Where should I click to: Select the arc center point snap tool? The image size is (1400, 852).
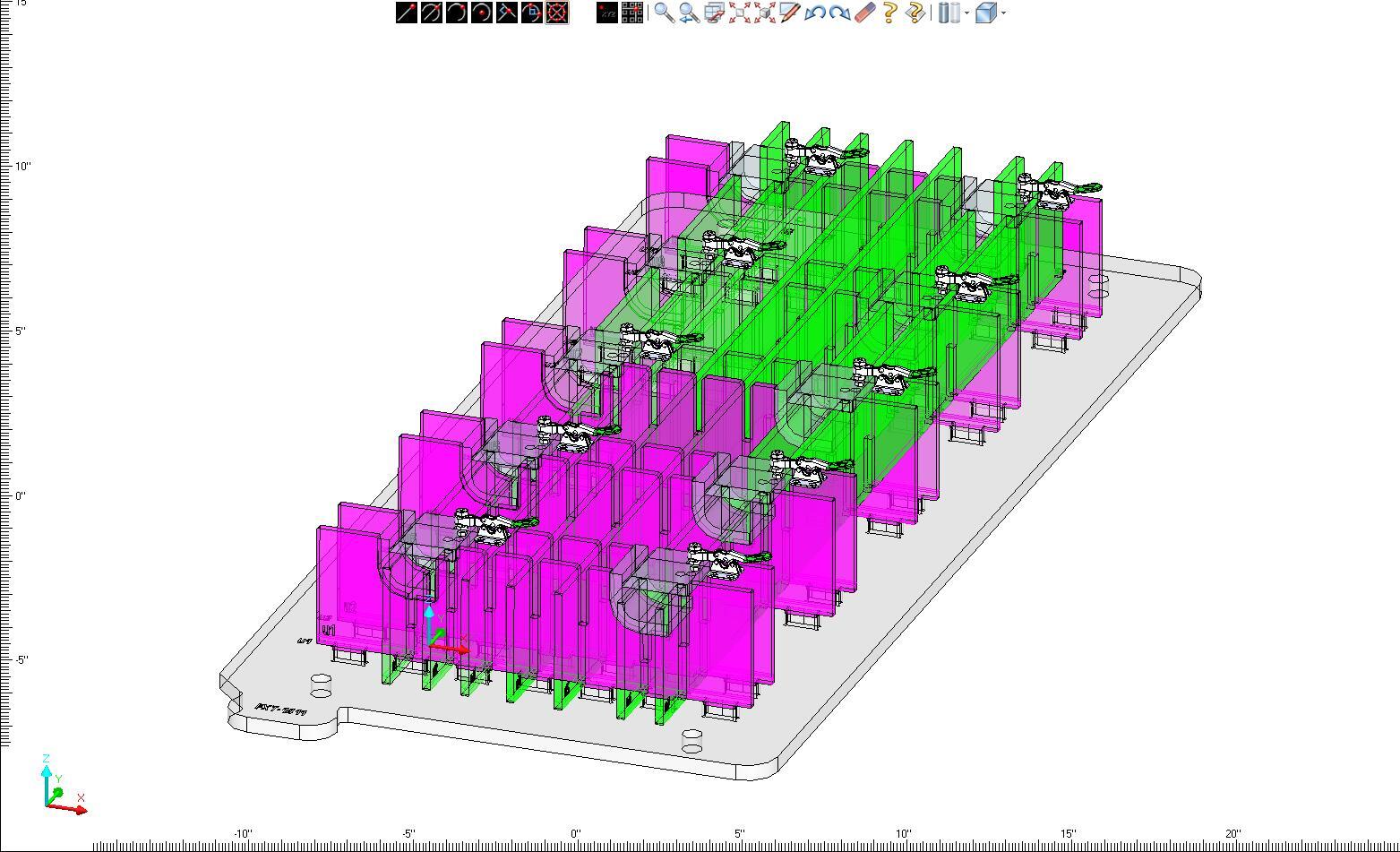coord(480,13)
